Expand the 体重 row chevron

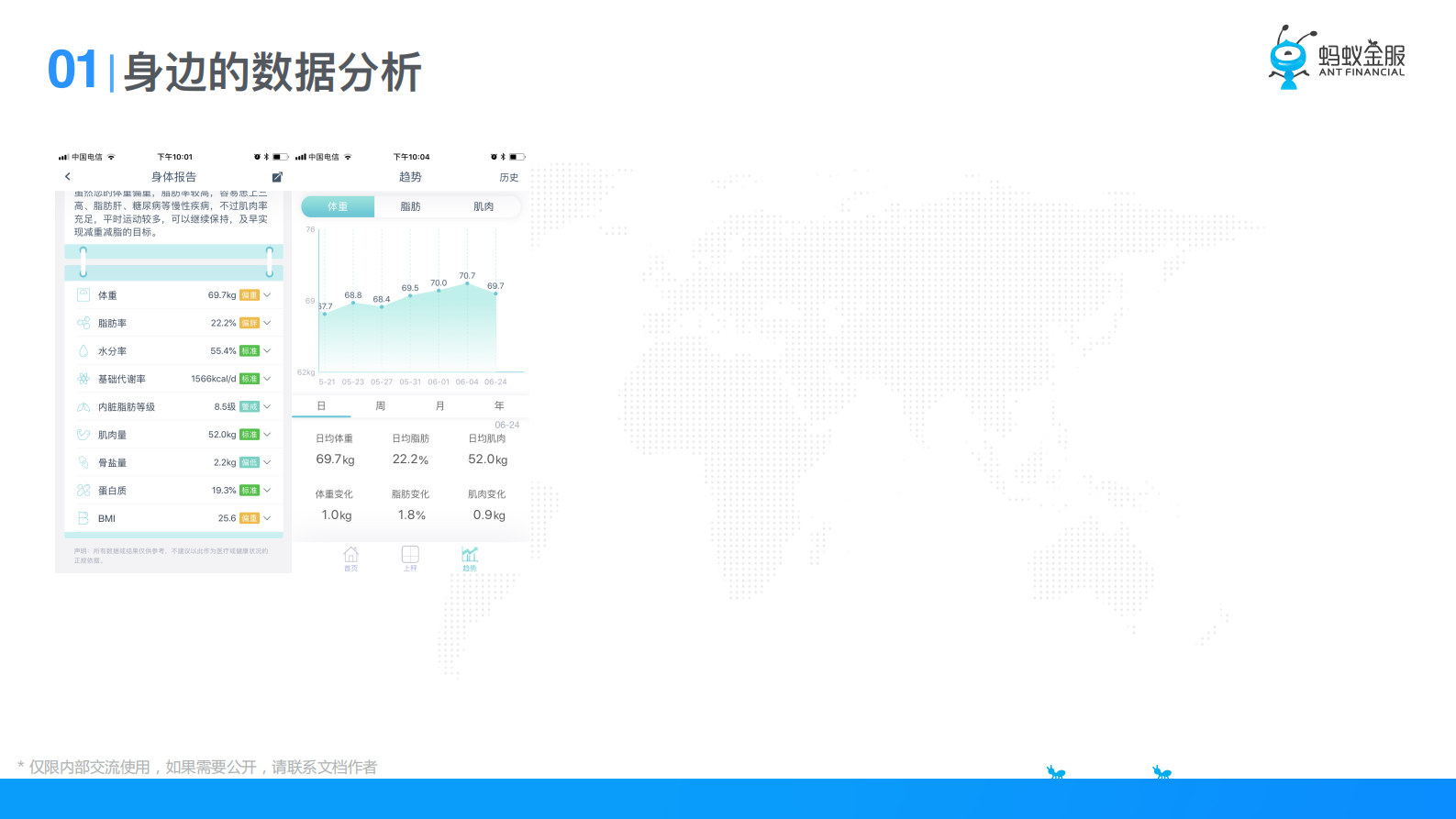point(267,295)
